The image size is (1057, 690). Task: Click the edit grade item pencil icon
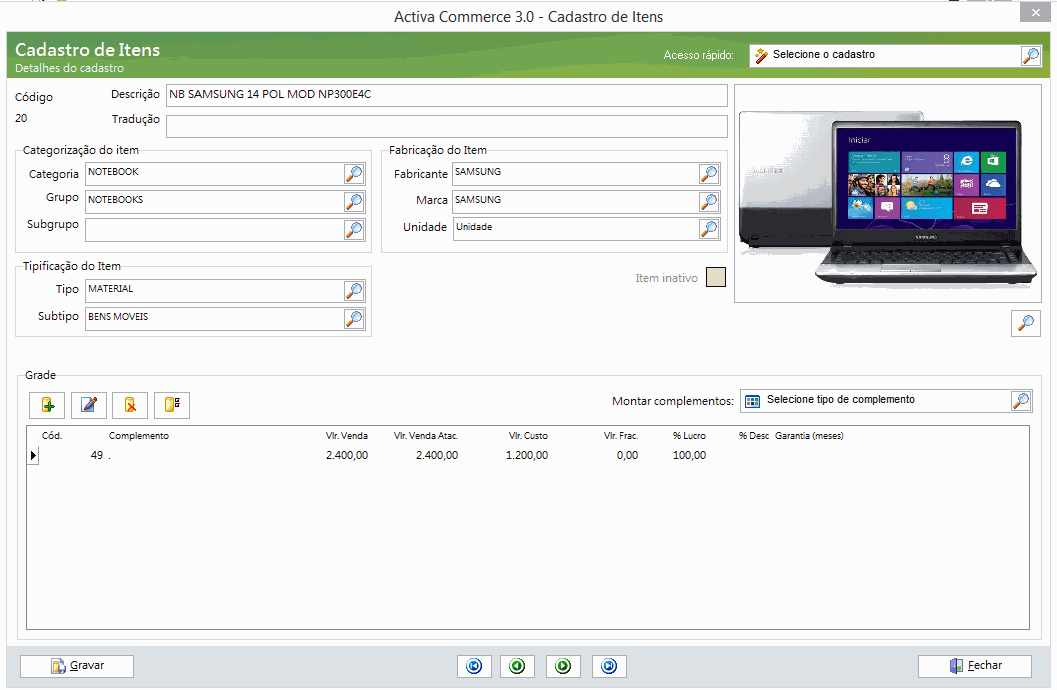point(89,405)
